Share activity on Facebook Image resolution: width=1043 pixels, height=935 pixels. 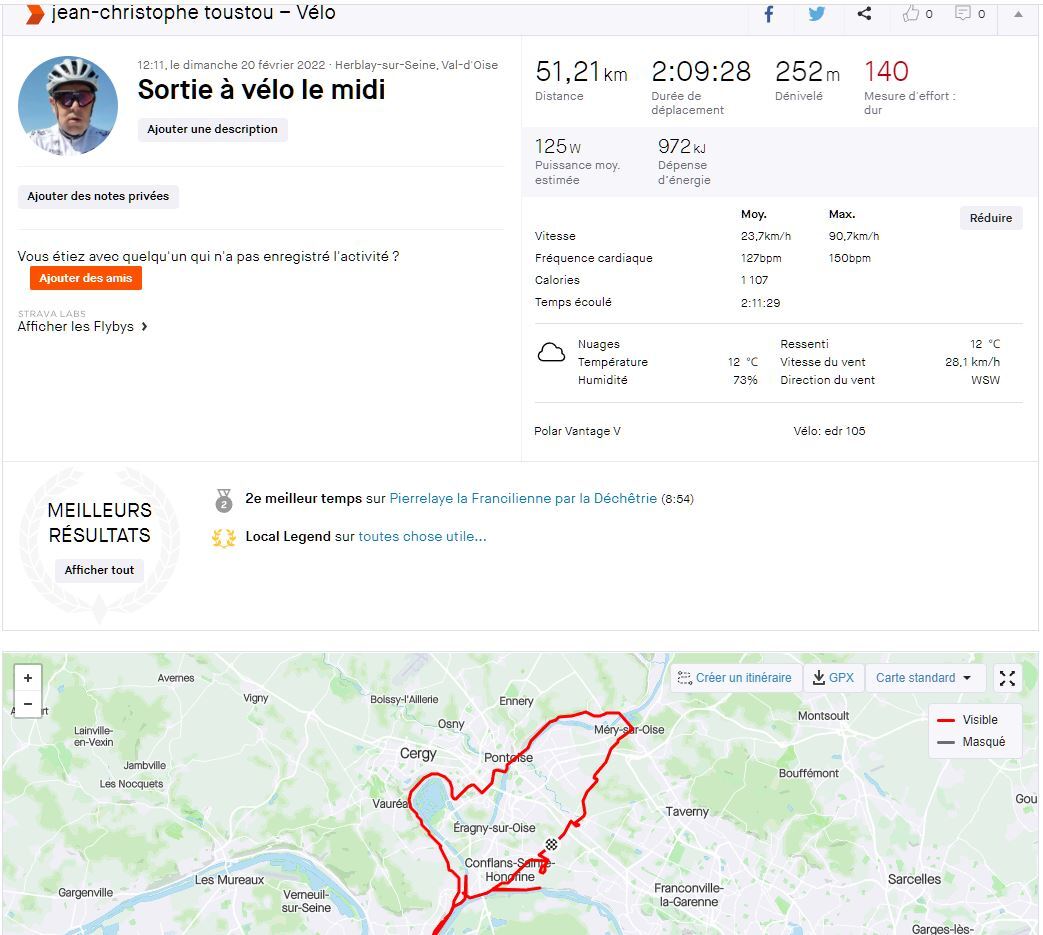coord(769,14)
